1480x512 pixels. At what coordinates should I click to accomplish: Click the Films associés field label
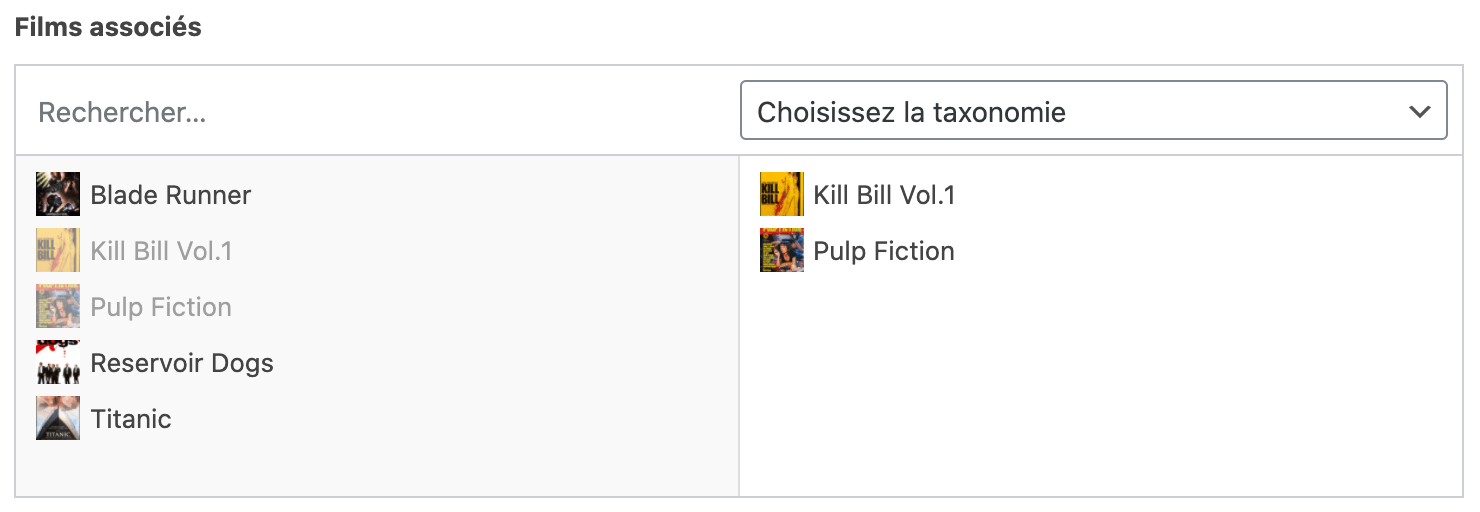108,27
